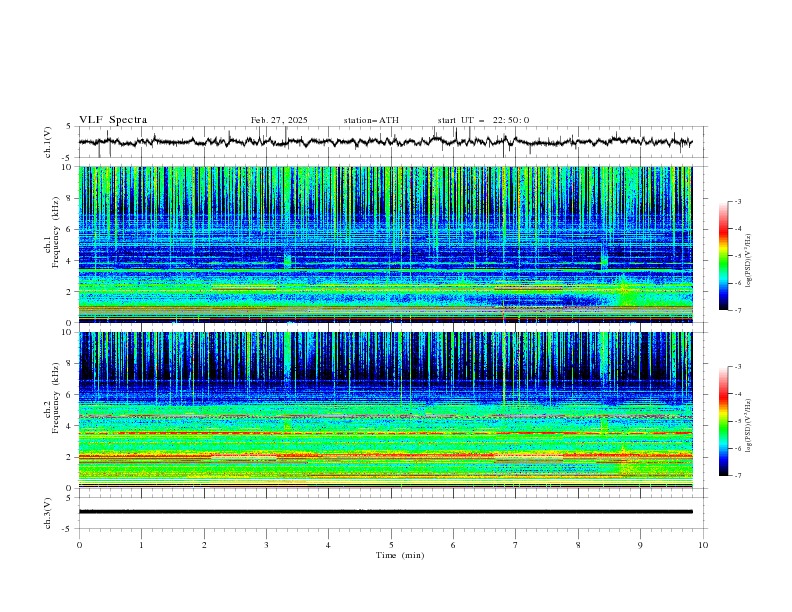Click time axis tick label '5'

pos(391,545)
